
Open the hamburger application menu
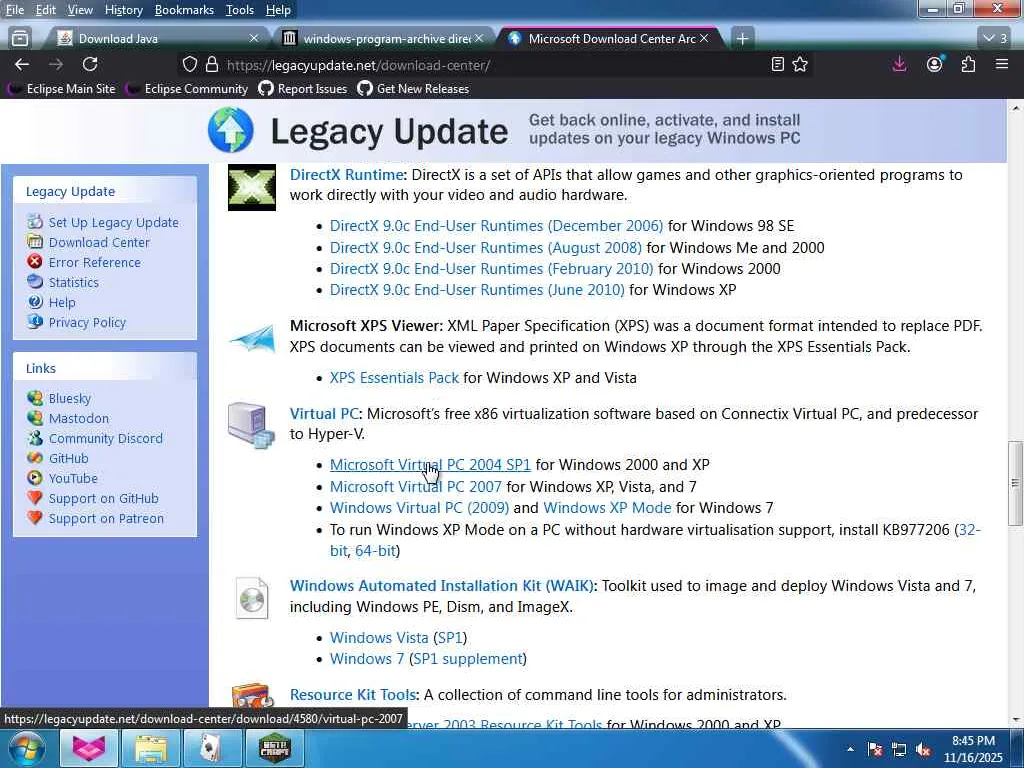[1002, 64]
